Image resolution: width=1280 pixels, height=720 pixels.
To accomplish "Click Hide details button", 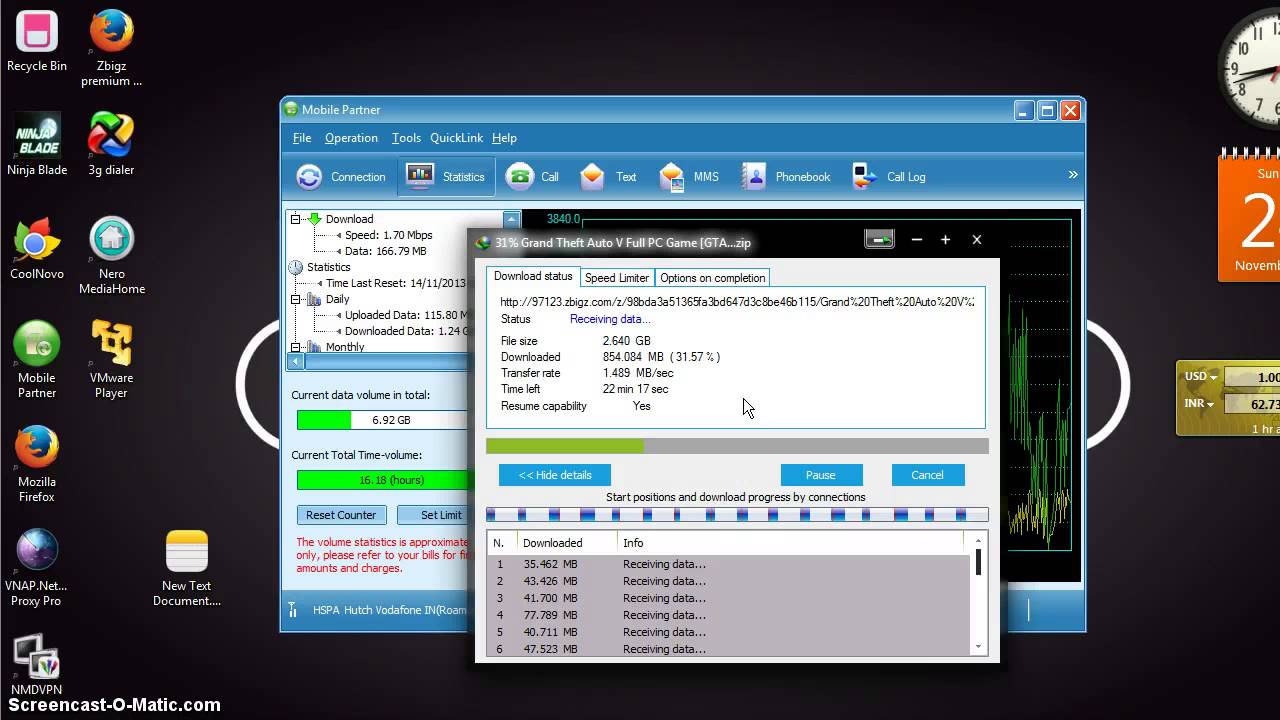I will click(x=555, y=475).
